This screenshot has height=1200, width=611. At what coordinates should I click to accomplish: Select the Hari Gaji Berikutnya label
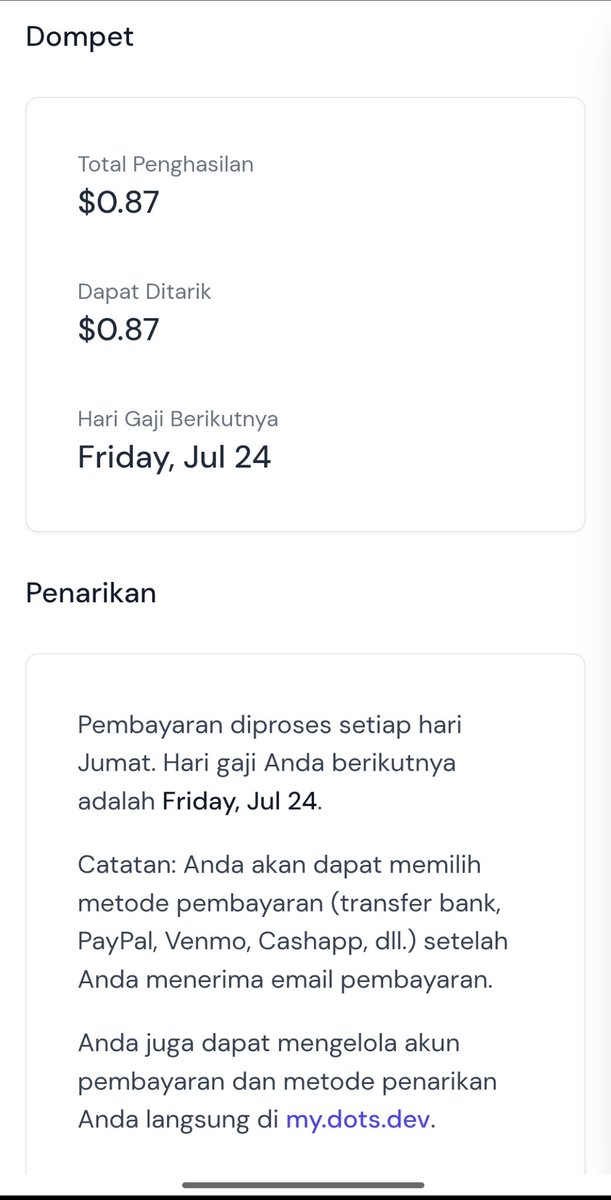click(x=178, y=419)
